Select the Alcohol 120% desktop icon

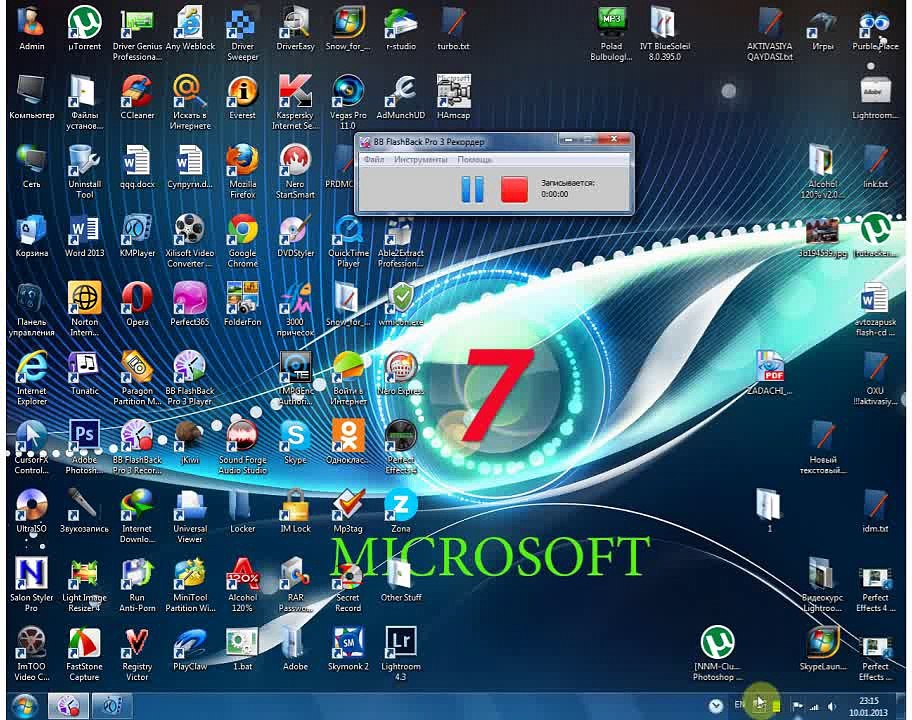point(243,585)
